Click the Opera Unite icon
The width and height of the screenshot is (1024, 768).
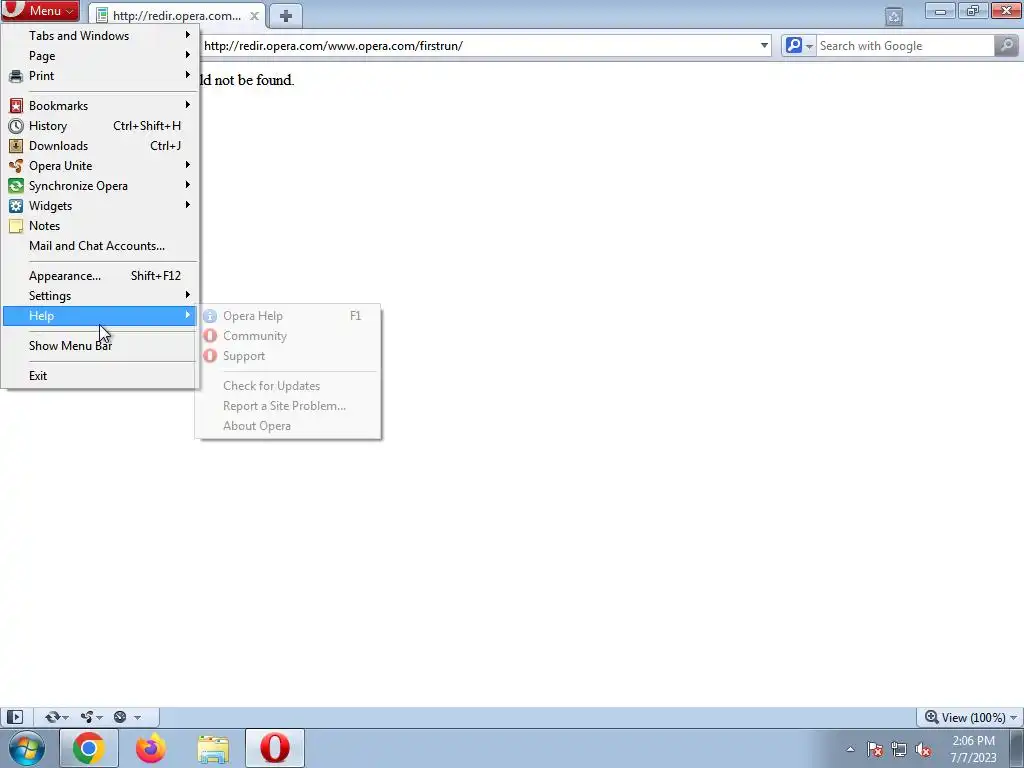point(16,166)
